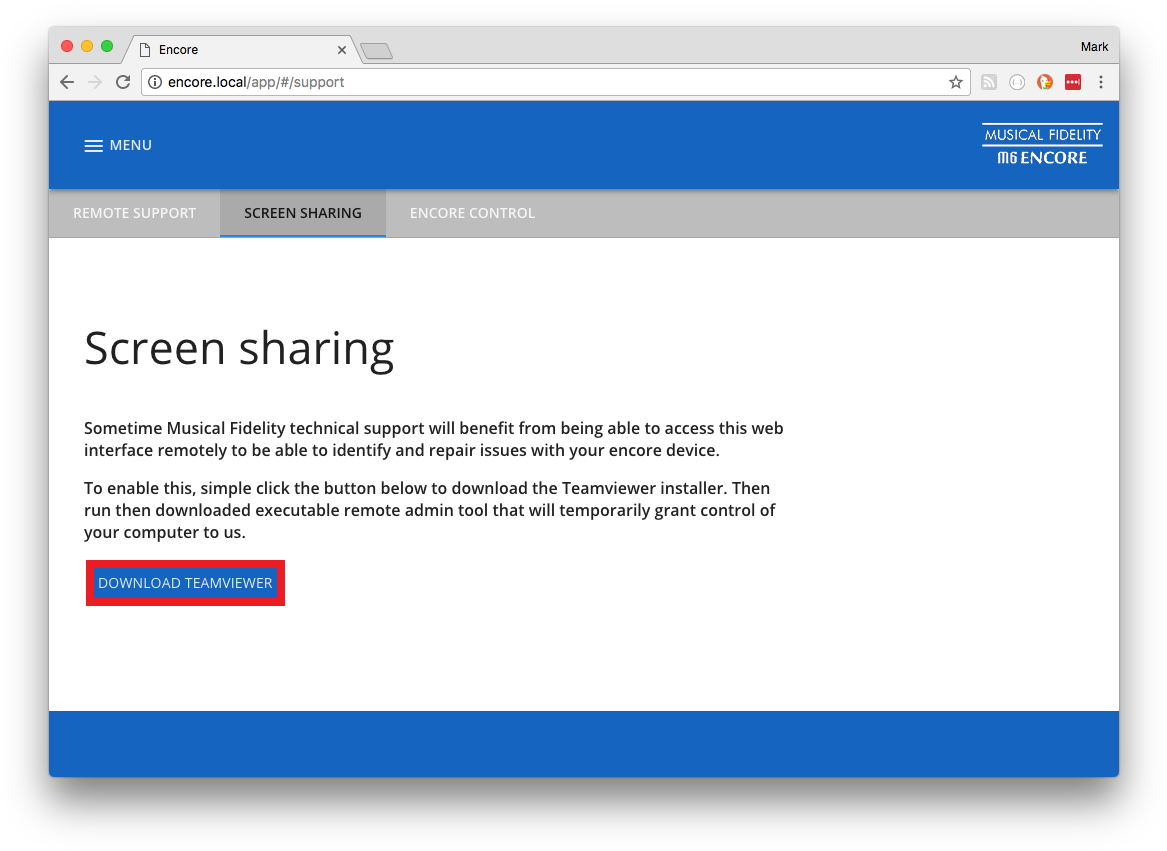Click the Musical Fidelity M6 Encore logo

coord(1041,146)
